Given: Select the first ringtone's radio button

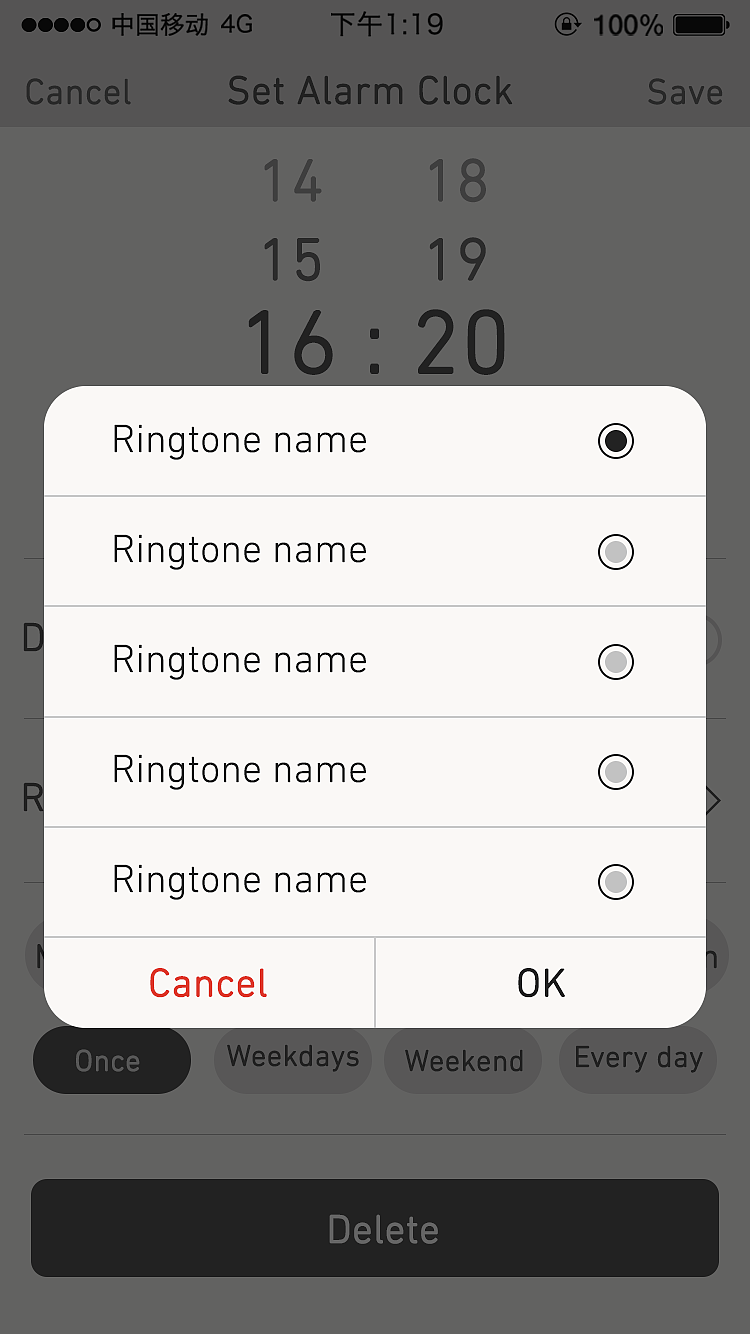Looking at the screenshot, I should tap(615, 441).
